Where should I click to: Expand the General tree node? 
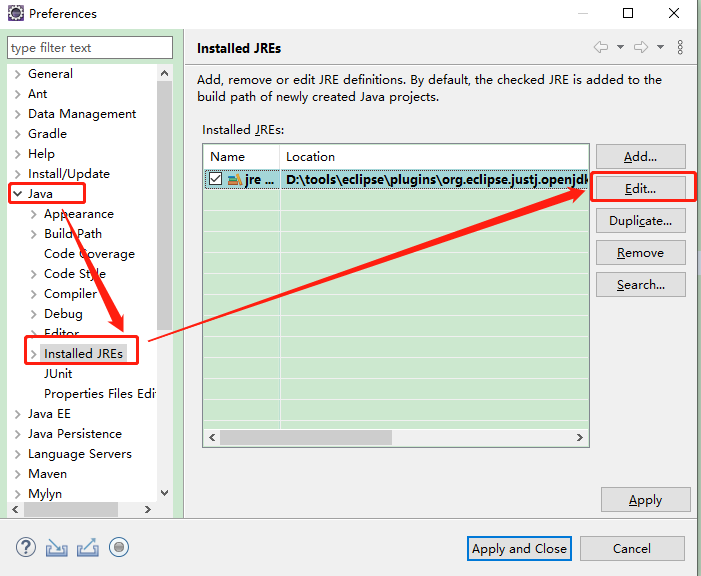tap(17, 74)
